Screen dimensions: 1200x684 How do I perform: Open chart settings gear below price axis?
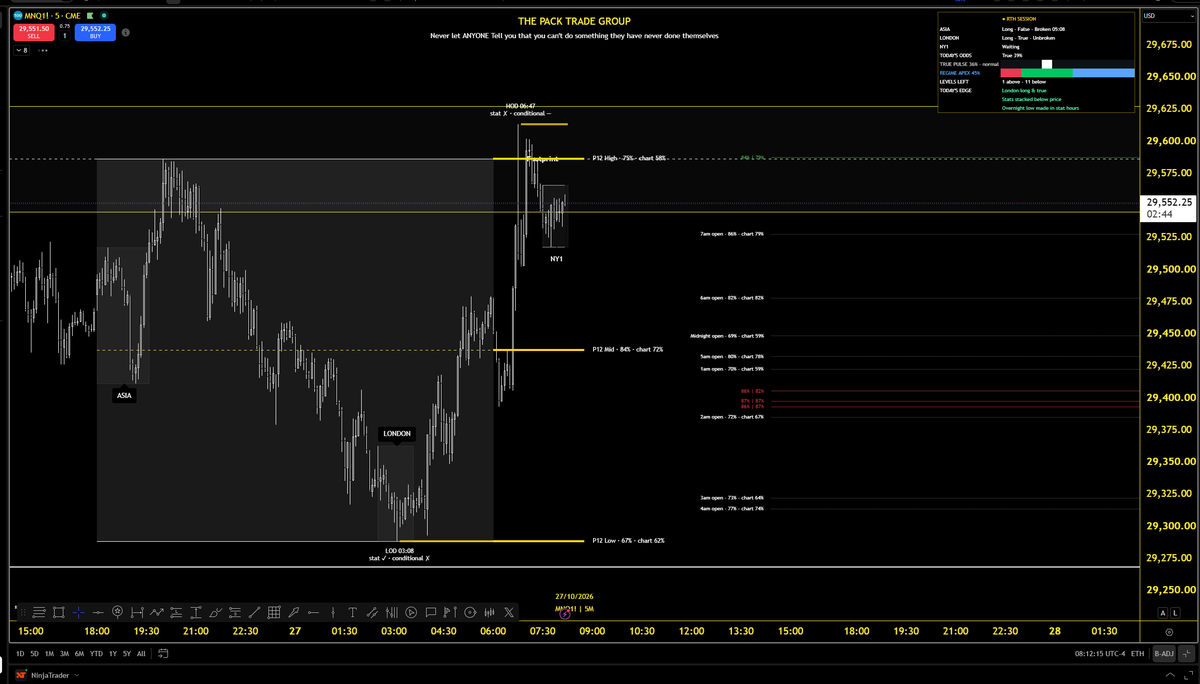[1169, 632]
